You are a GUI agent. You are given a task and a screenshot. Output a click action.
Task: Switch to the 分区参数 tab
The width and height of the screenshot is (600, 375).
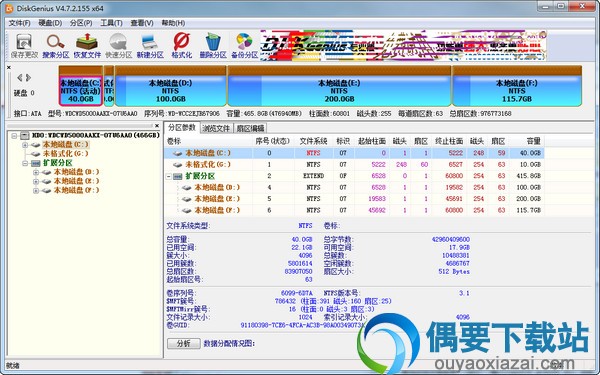(182, 128)
